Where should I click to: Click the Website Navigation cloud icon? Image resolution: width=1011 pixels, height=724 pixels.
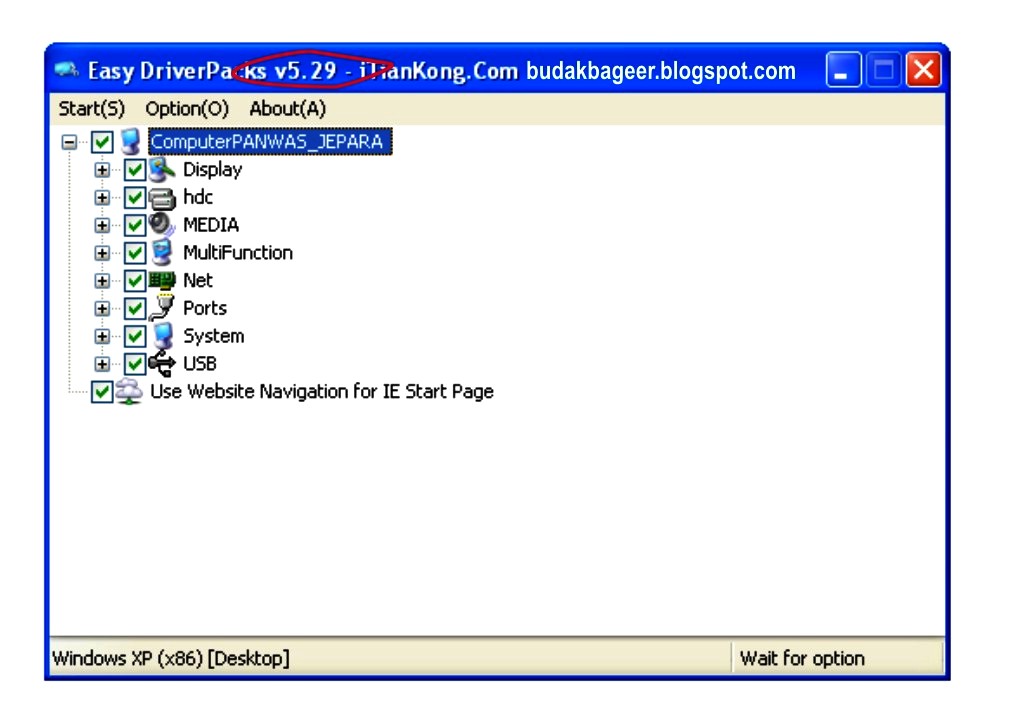pos(129,391)
